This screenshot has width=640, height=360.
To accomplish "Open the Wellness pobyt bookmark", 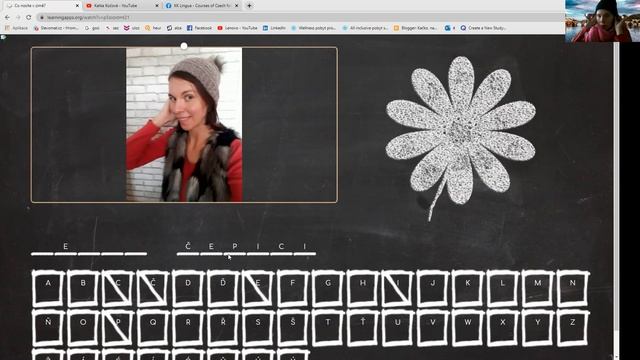I will click(313, 28).
